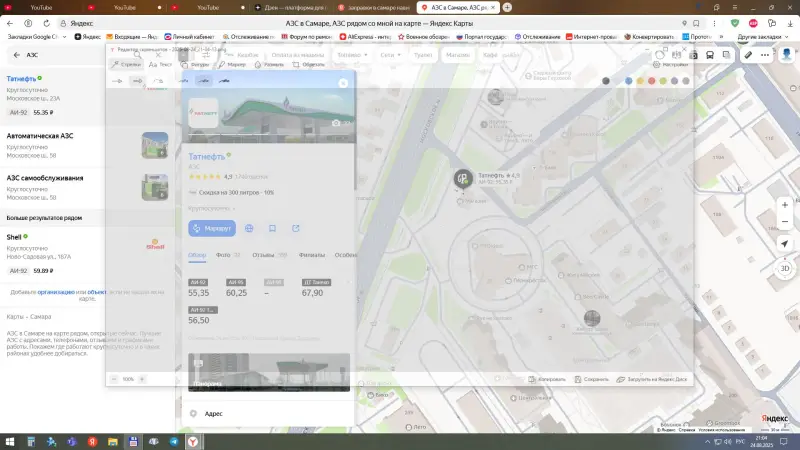800x450 pixels.
Task: Switch to the first YouTube tab
Action: point(41,8)
